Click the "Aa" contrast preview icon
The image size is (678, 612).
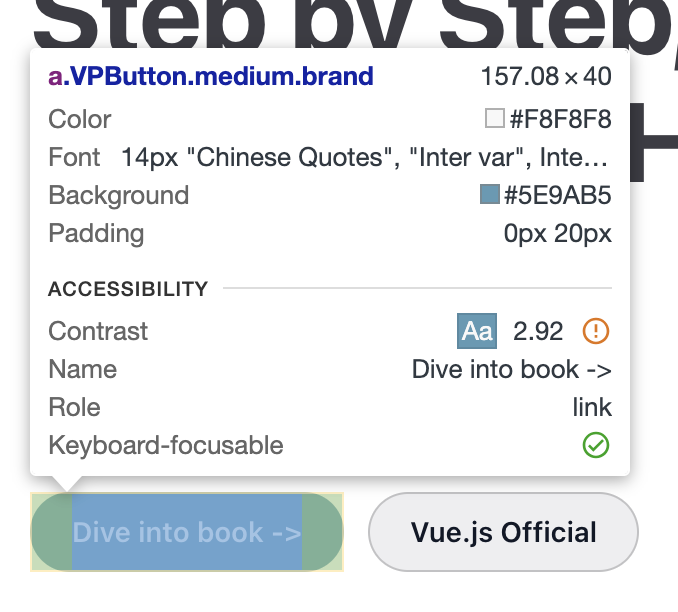click(477, 331)
